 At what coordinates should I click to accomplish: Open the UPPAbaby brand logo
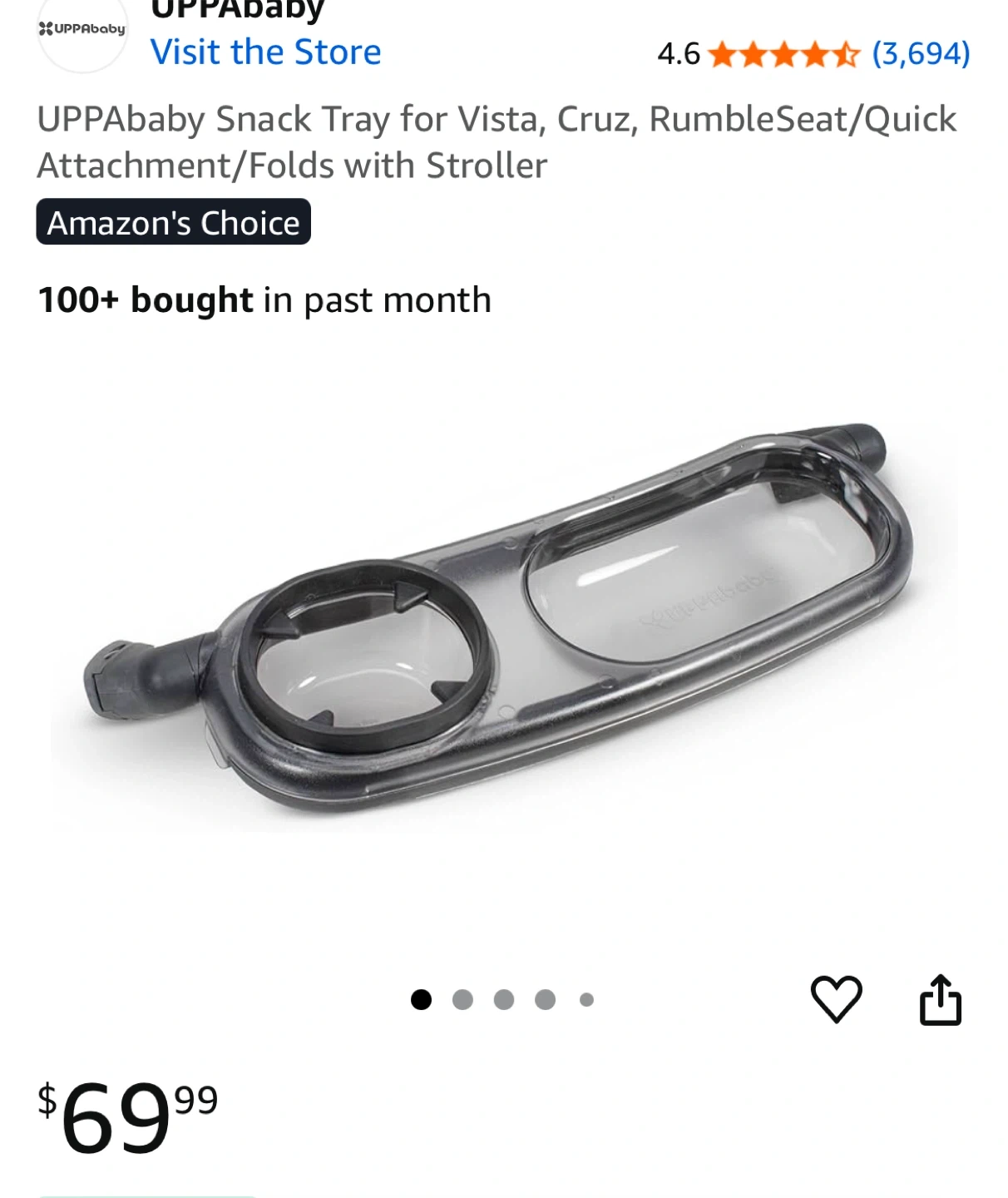point(82,30)
